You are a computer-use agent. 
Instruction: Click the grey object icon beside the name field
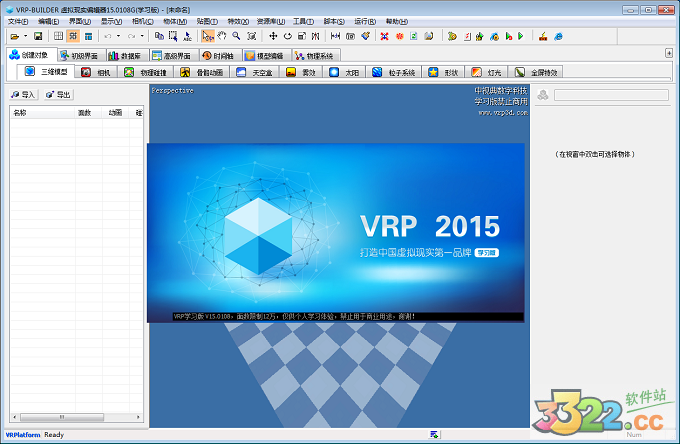click(x=543, y=95)
